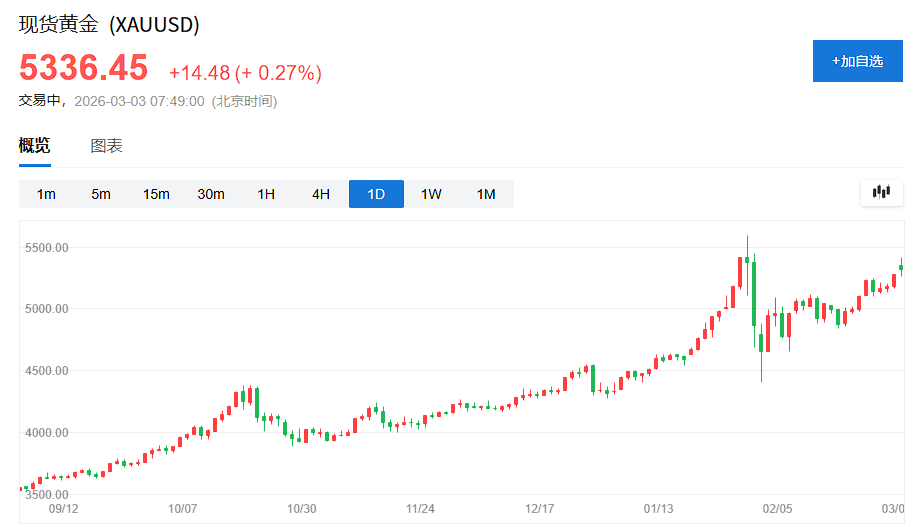Image resolution: width=915 pixels, height=527 pixels.
Task: Choose the 15m interval
Action: point(156,194)
